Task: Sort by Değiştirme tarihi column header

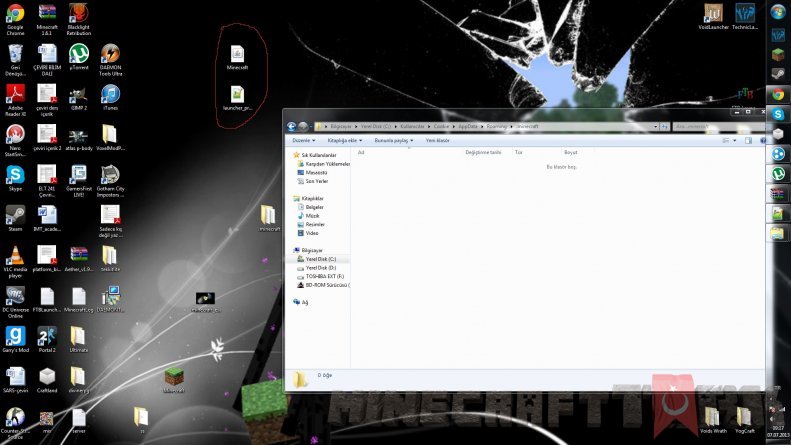Action: 483,152
